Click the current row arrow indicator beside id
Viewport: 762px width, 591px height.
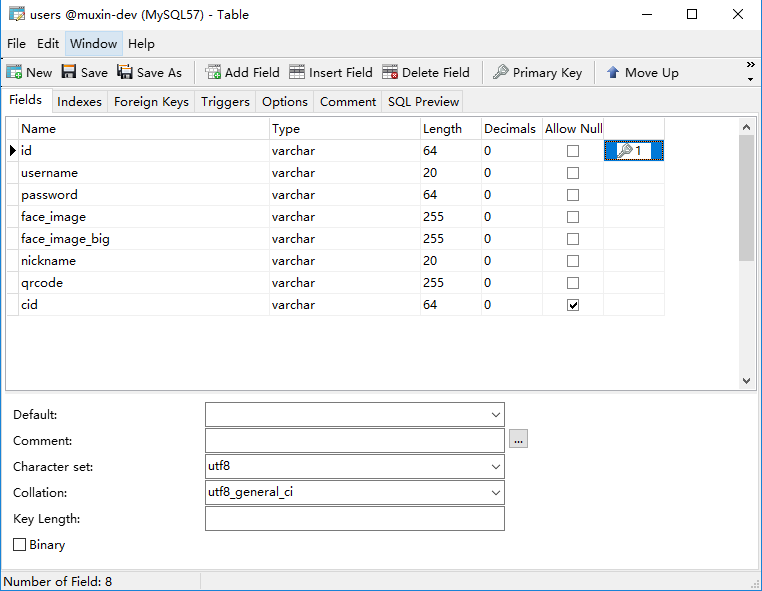[x=13, y=151]
